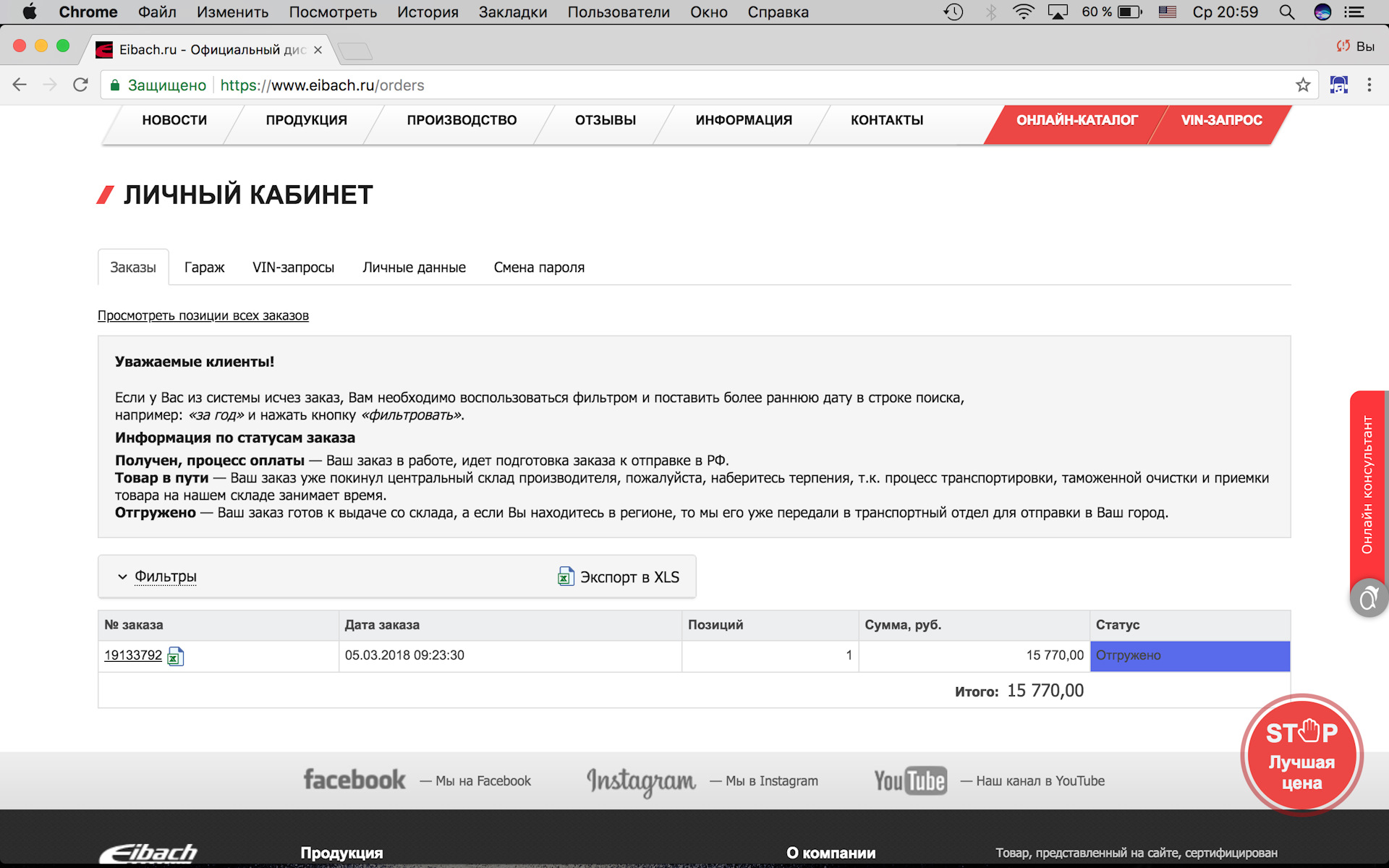Go to КОНТАКТЫ in site navigation
This screenshot has height=868, width=1389.
click(x=887, y=120)
